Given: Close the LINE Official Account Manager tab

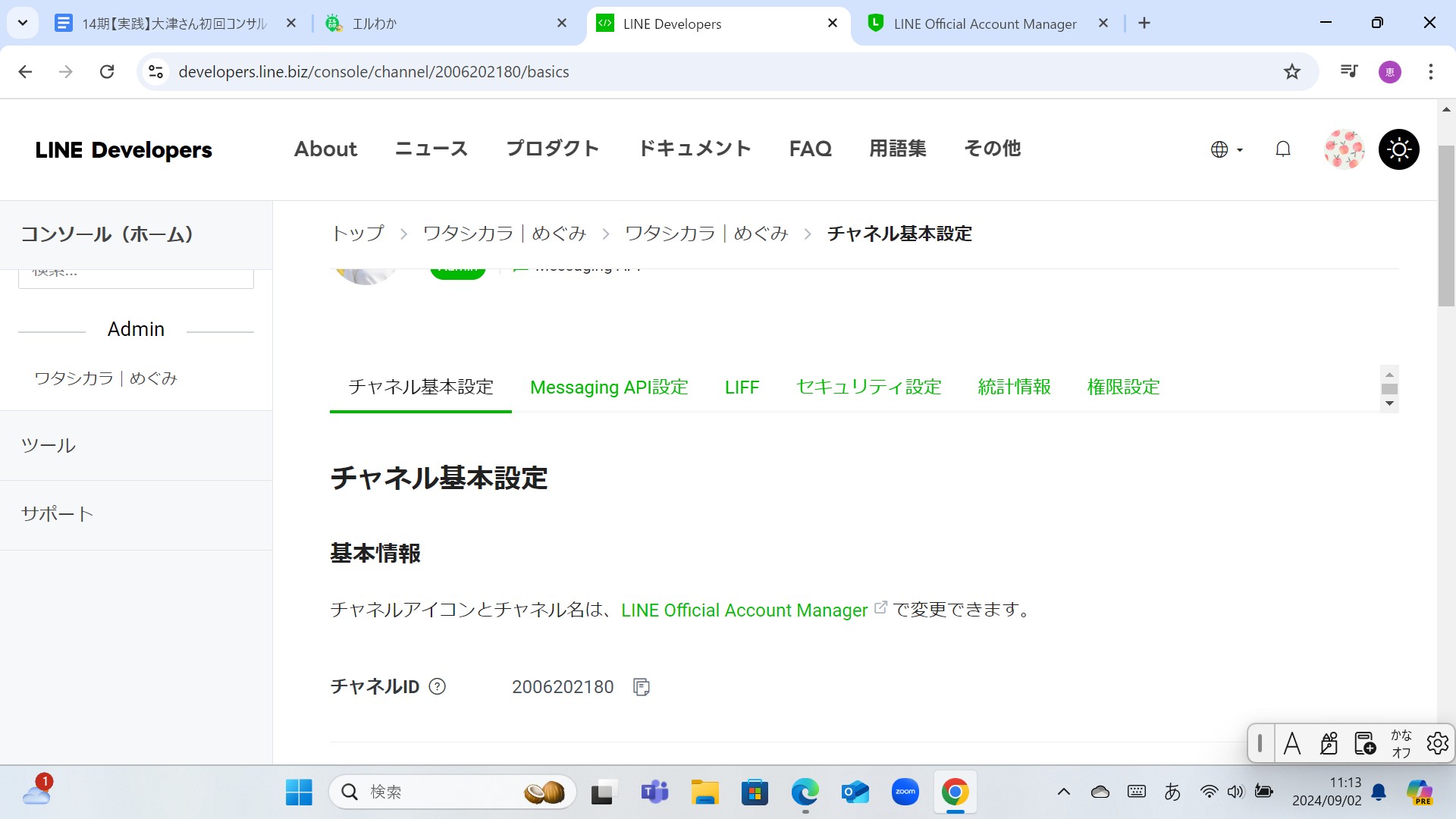Looking at the screenshot, I should [x=1103, y=24].
